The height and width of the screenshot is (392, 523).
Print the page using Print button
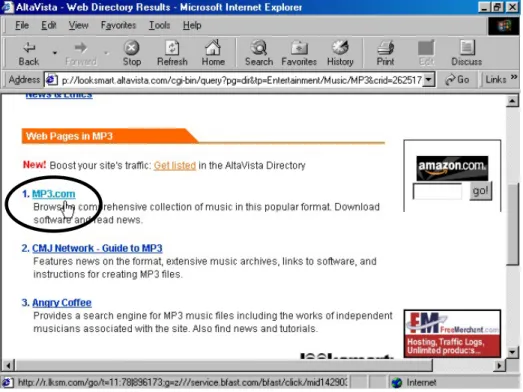[x=385, y=53]
